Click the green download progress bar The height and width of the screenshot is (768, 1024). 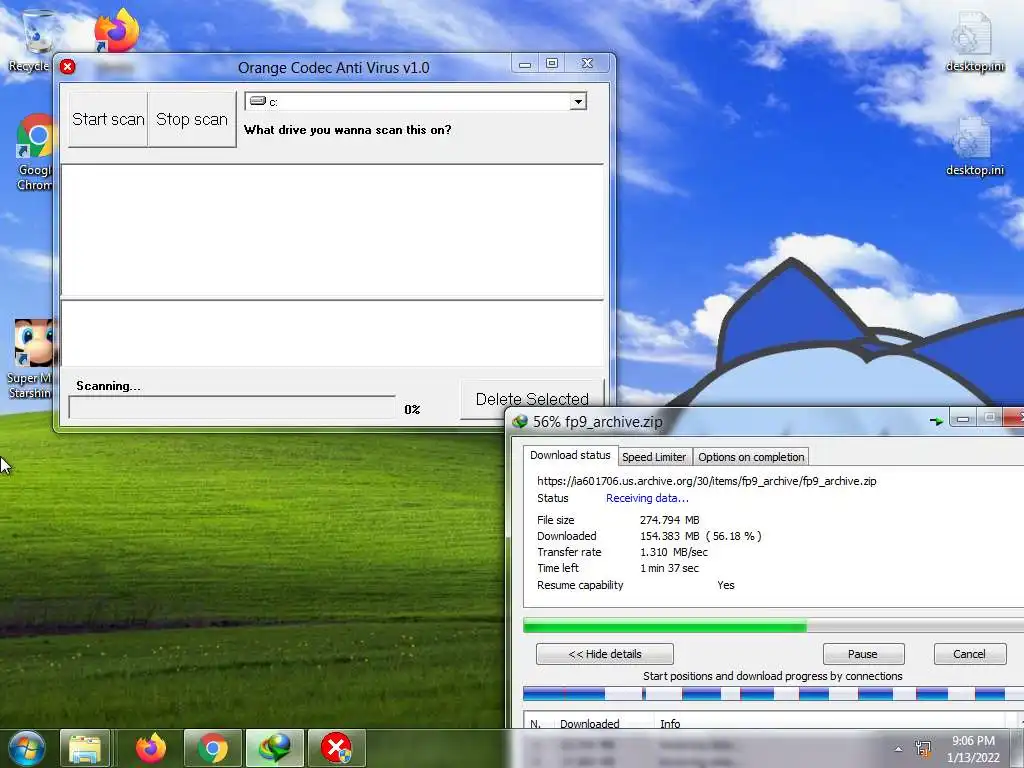click(773, 626)
